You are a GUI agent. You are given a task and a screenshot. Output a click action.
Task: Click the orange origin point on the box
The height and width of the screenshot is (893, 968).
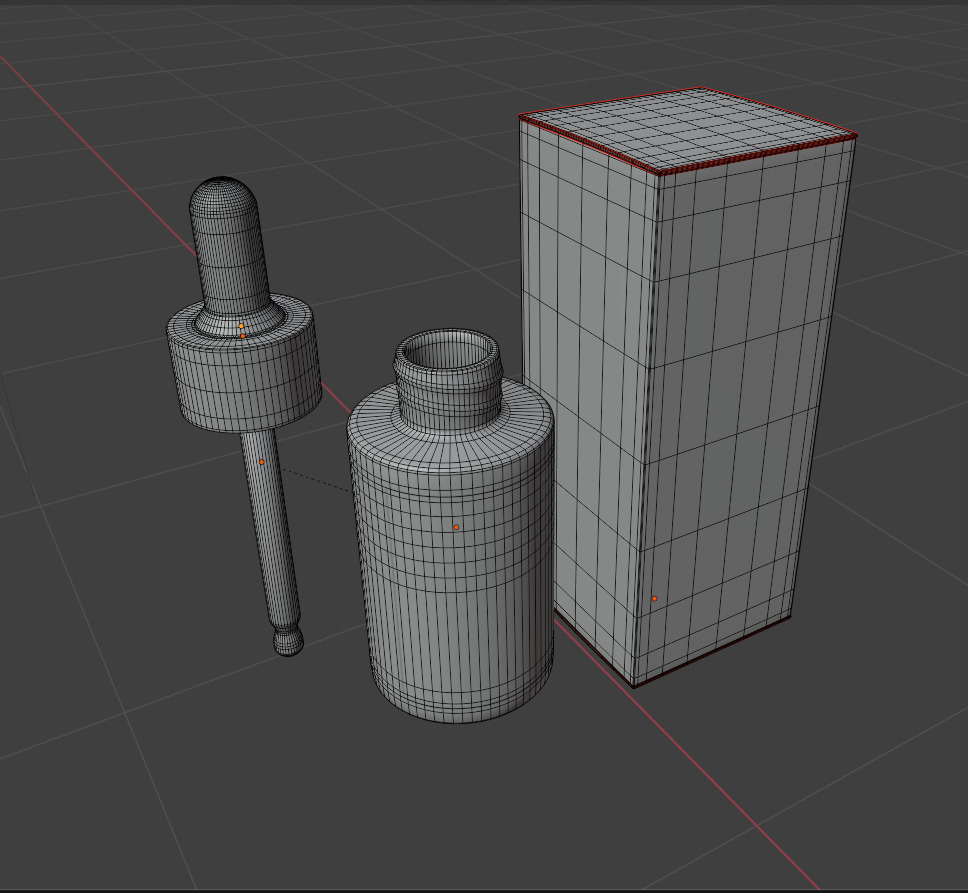point(654,599)
